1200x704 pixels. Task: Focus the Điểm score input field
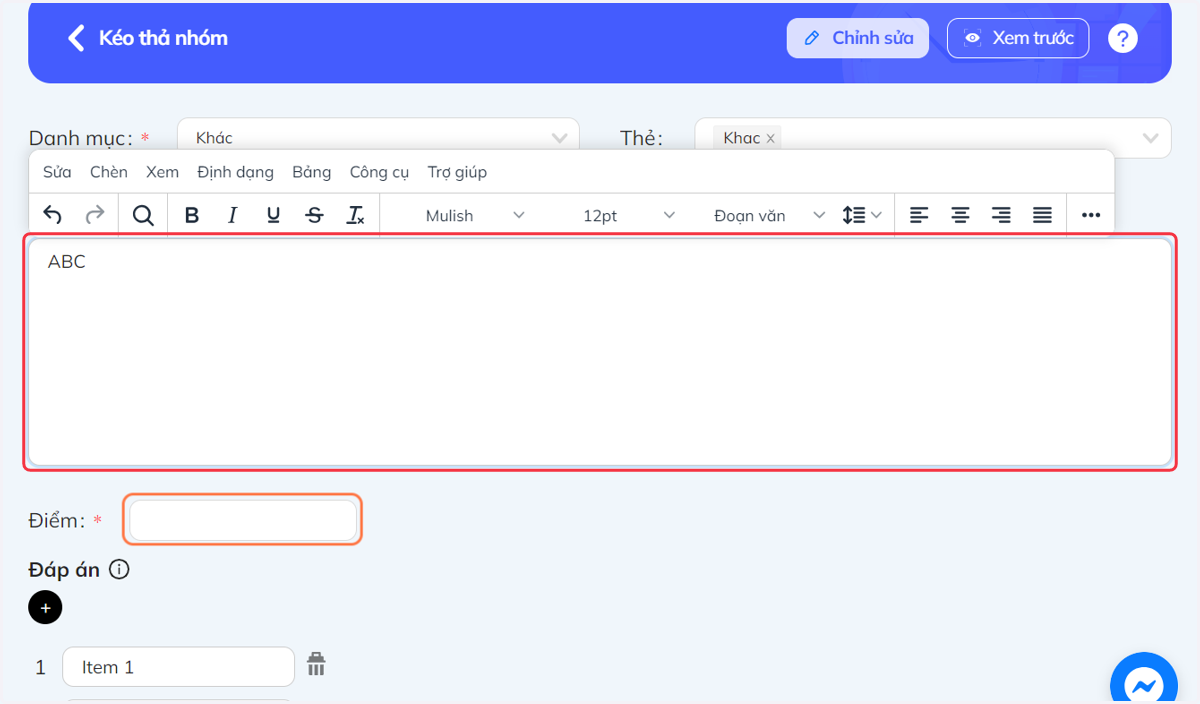point(243,520)
